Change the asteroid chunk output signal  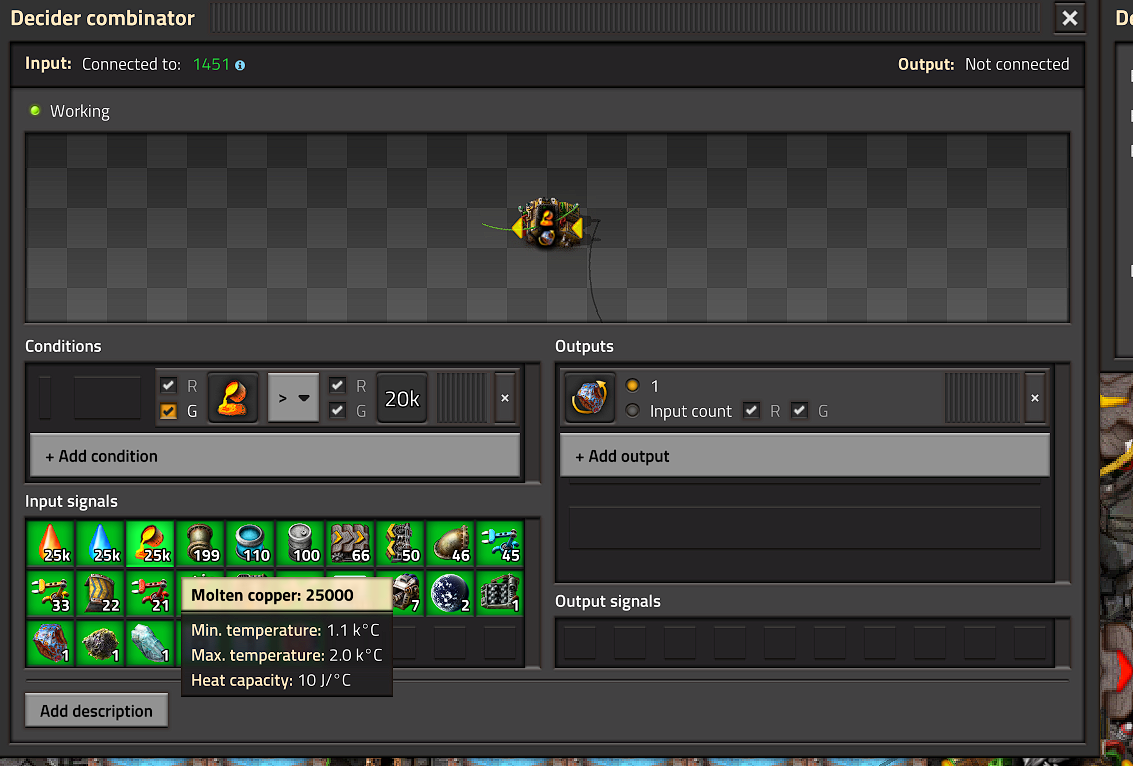(x=590, y=397)
